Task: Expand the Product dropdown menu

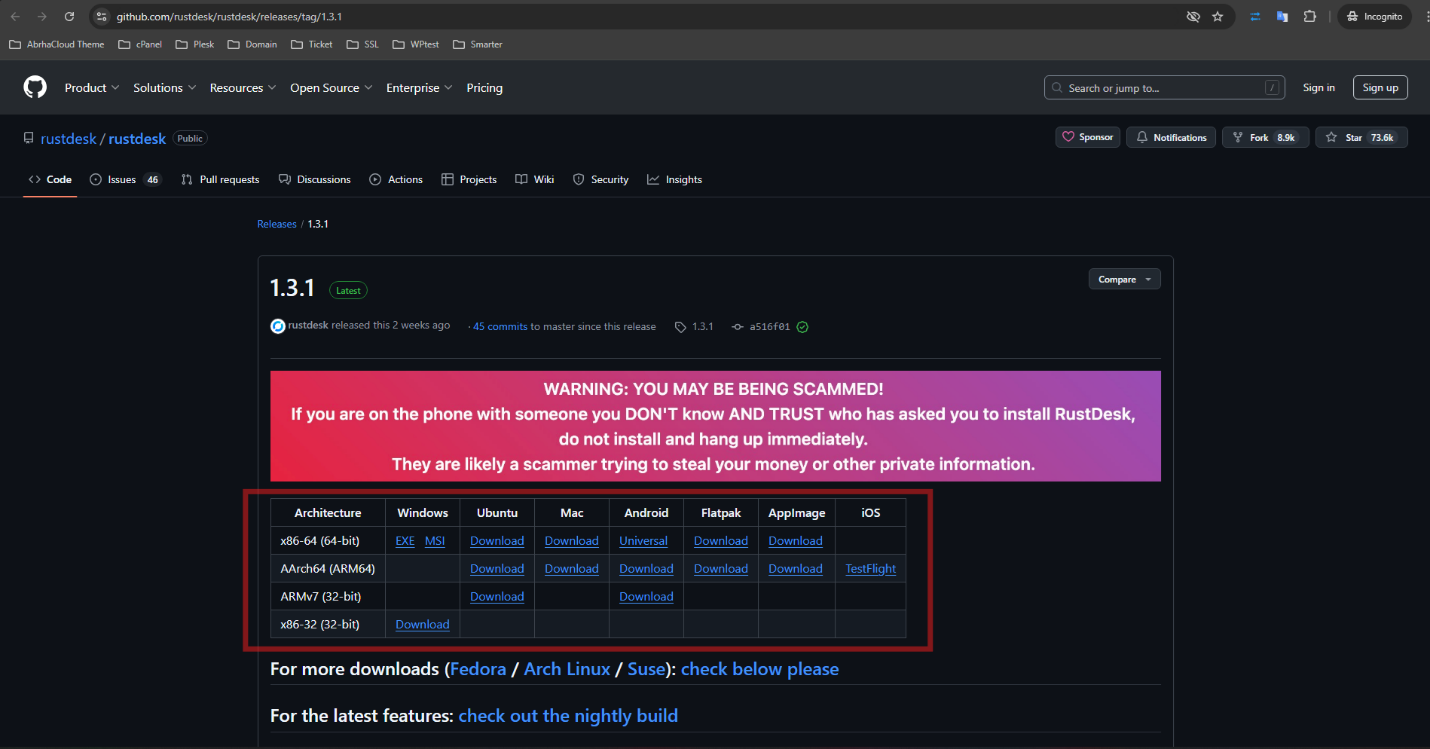Action: [x=92, y=88]
